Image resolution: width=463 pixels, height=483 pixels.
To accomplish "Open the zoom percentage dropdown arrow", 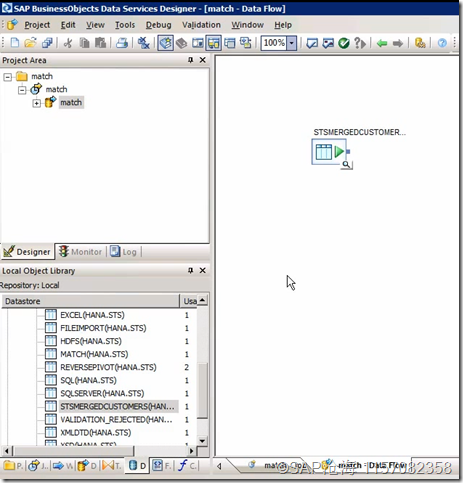I will click(292, 43).
